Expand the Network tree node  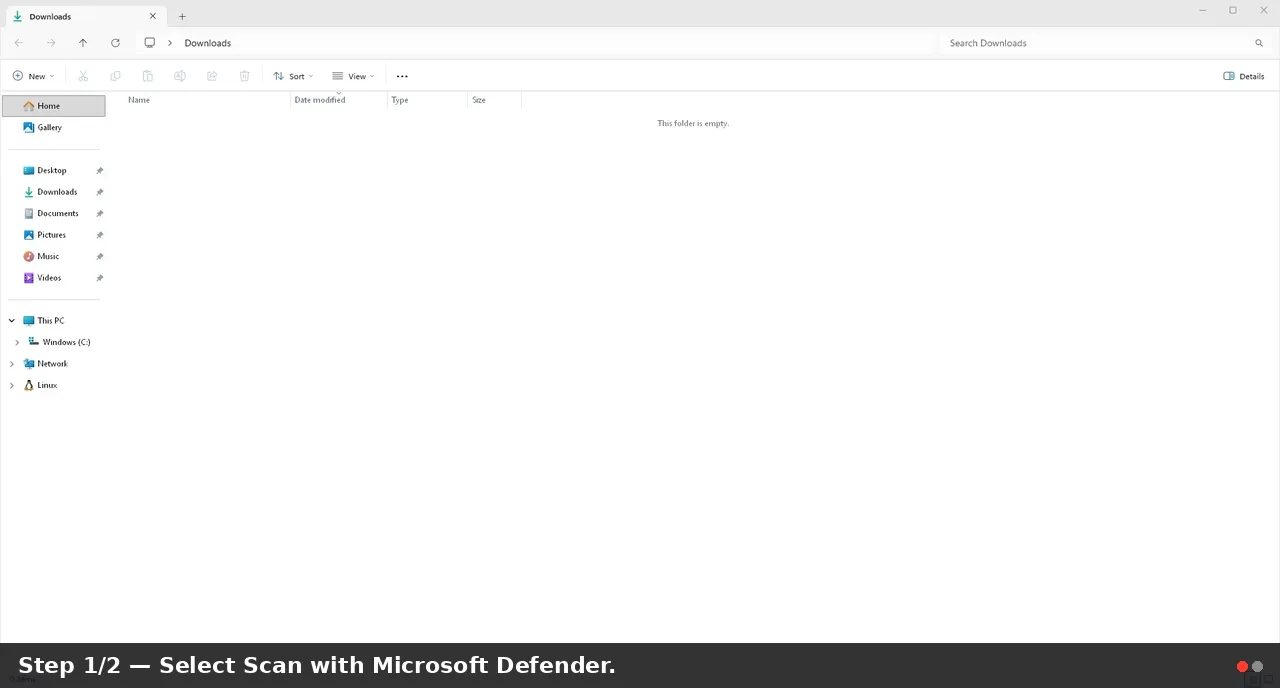[x=12, y=364]
